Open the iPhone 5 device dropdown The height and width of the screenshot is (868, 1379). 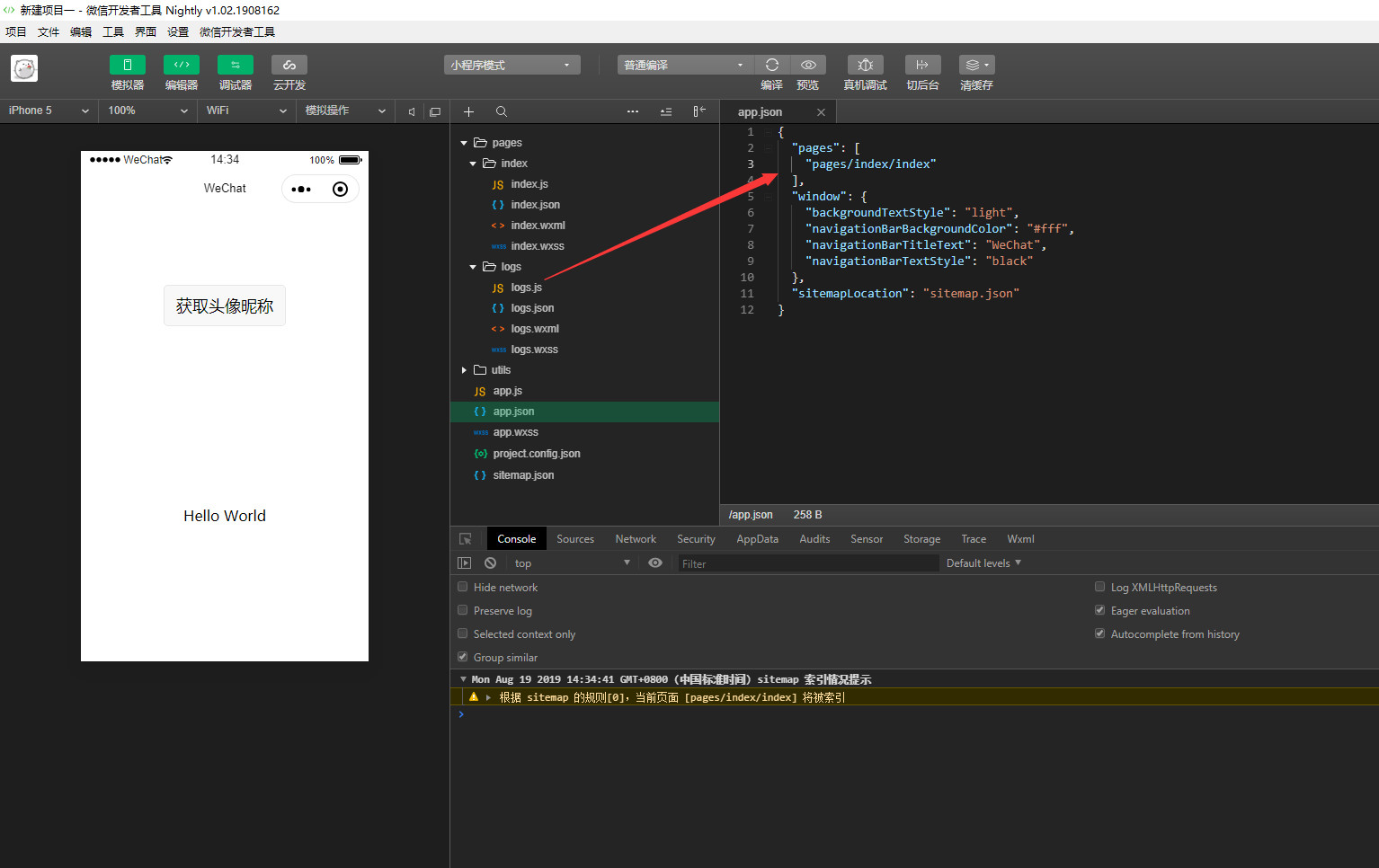(x=49, y=111)
